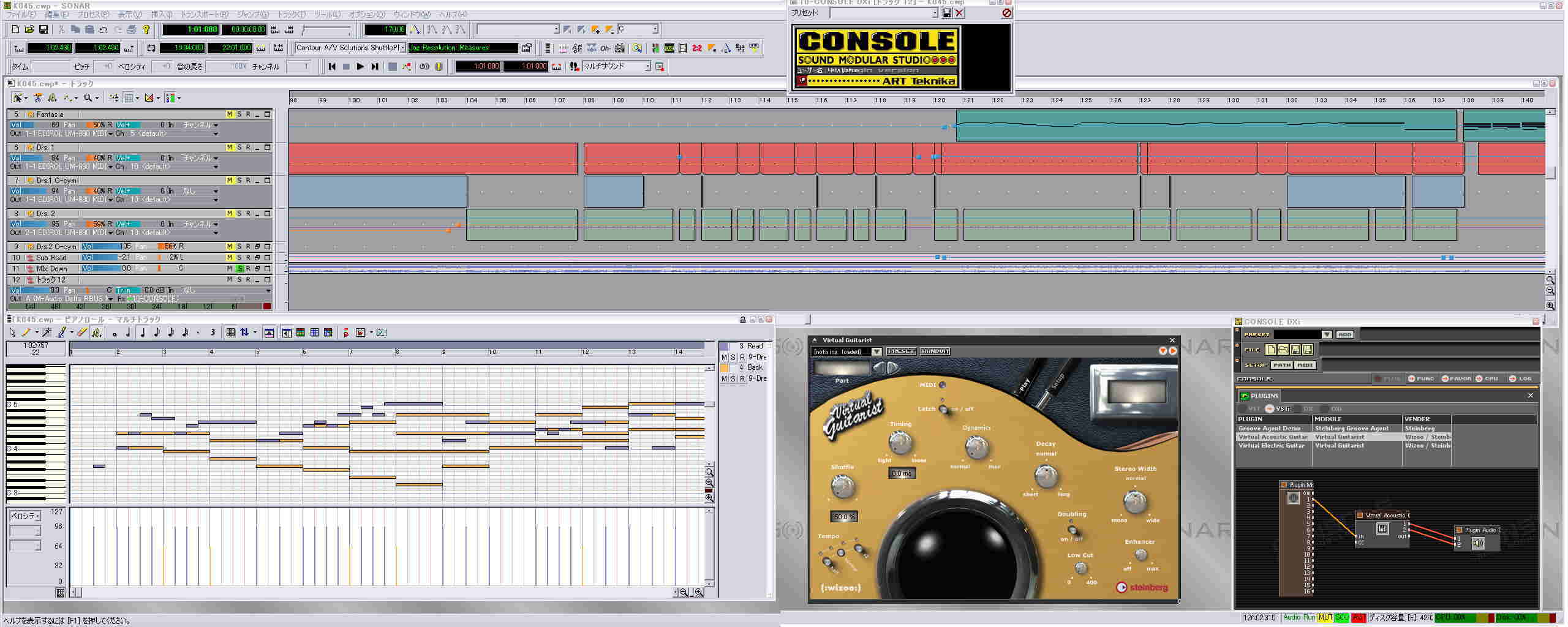
Task: Toggle the triplet 3 button in the piano roll
Action: tap(213, 332)
